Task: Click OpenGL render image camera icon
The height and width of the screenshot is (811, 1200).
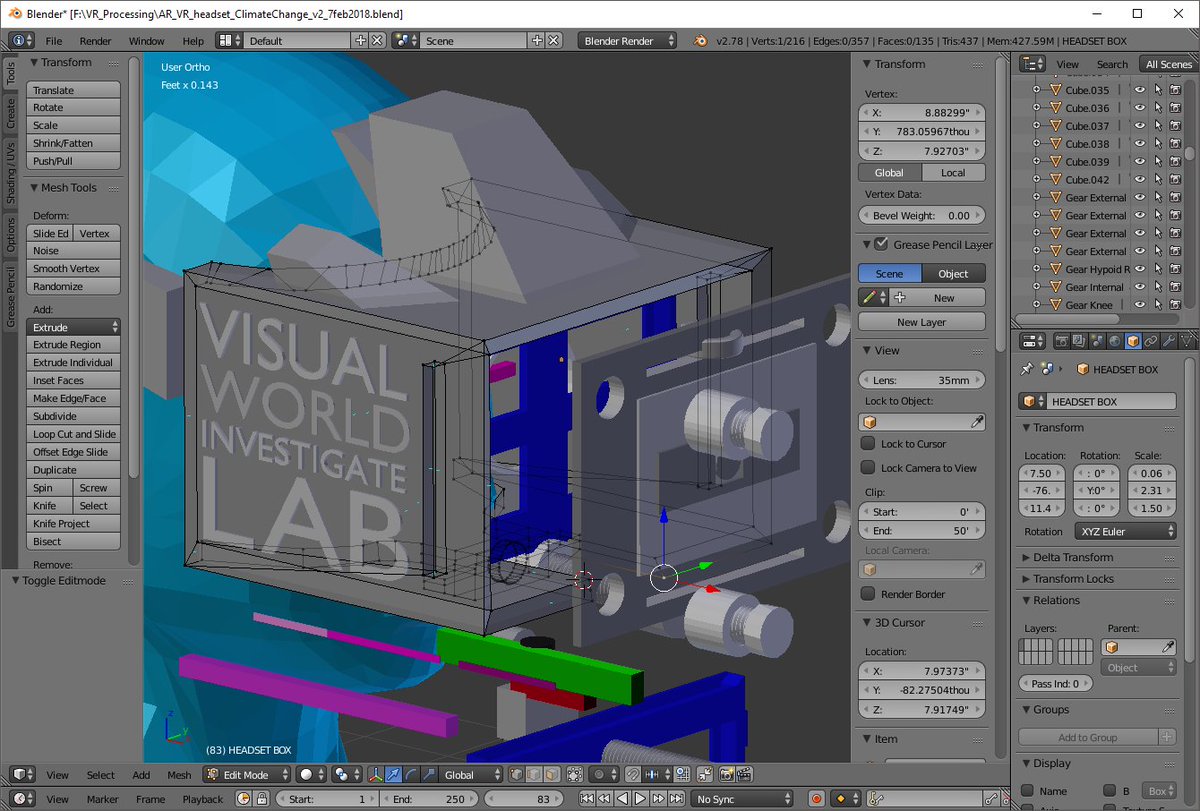Action: pos(727,774)
